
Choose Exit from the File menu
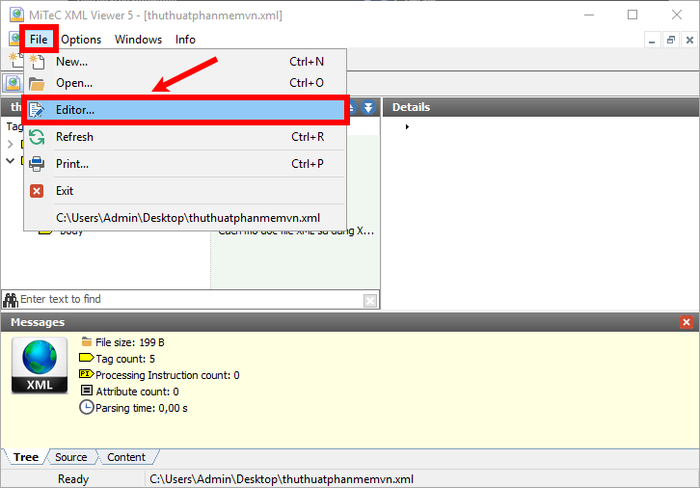pyautogui.click(x=185, y=191)
